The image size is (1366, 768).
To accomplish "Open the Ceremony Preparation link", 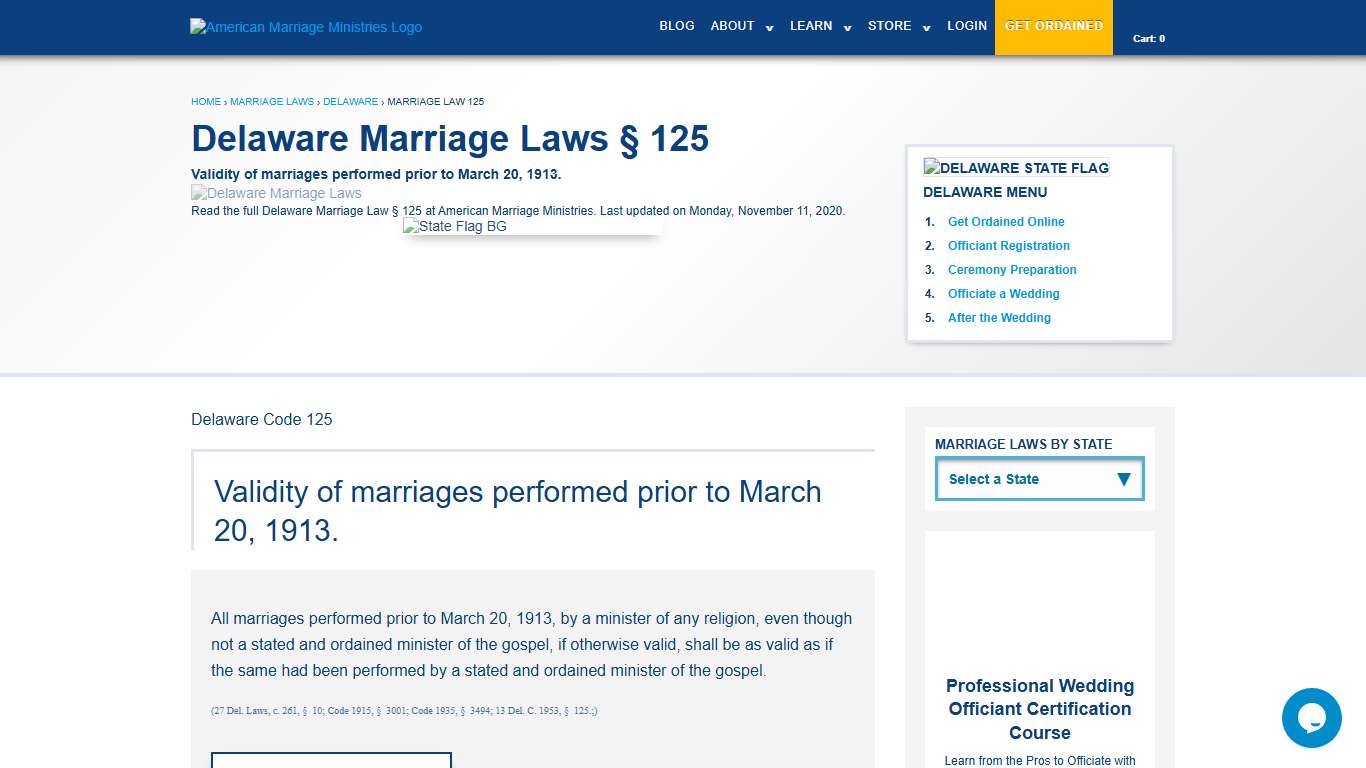I will 1011,269.
